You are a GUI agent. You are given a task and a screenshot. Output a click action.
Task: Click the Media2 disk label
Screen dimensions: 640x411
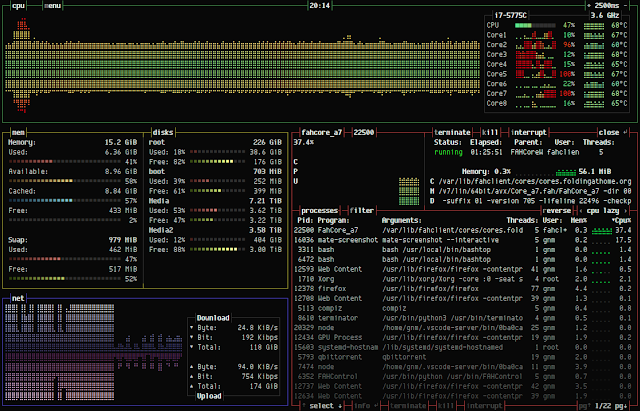tap(161, 230)
